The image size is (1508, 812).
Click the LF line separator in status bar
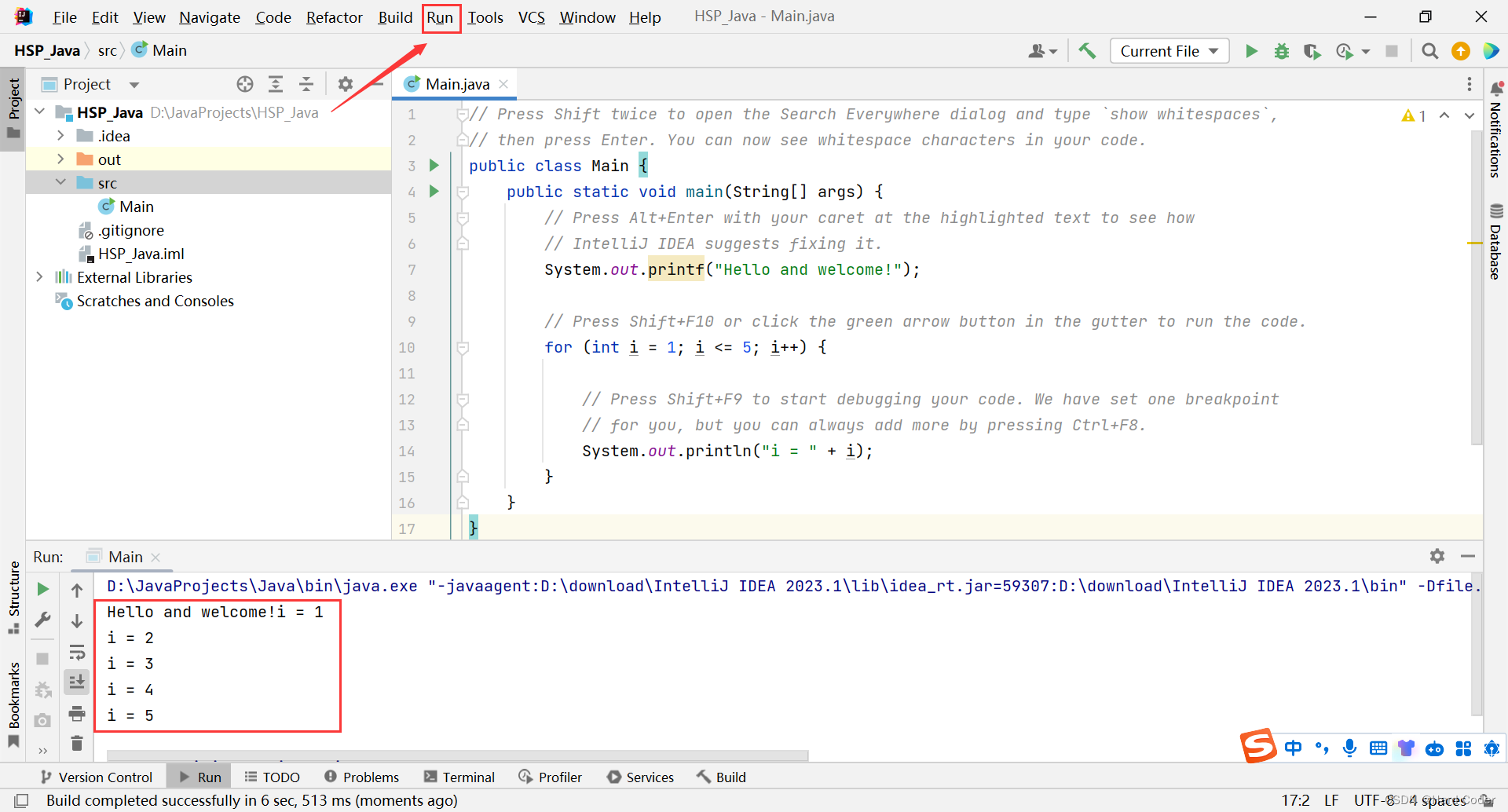tap(1331, 800)
